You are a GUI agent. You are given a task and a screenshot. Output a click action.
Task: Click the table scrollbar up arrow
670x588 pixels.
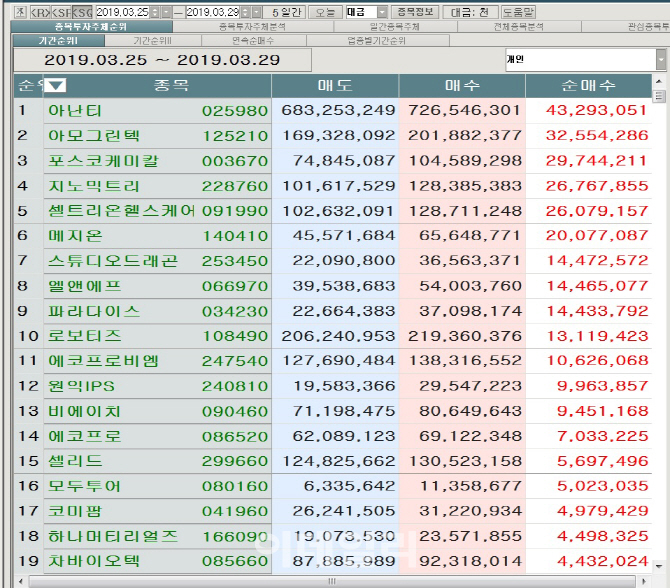[659, 96]
